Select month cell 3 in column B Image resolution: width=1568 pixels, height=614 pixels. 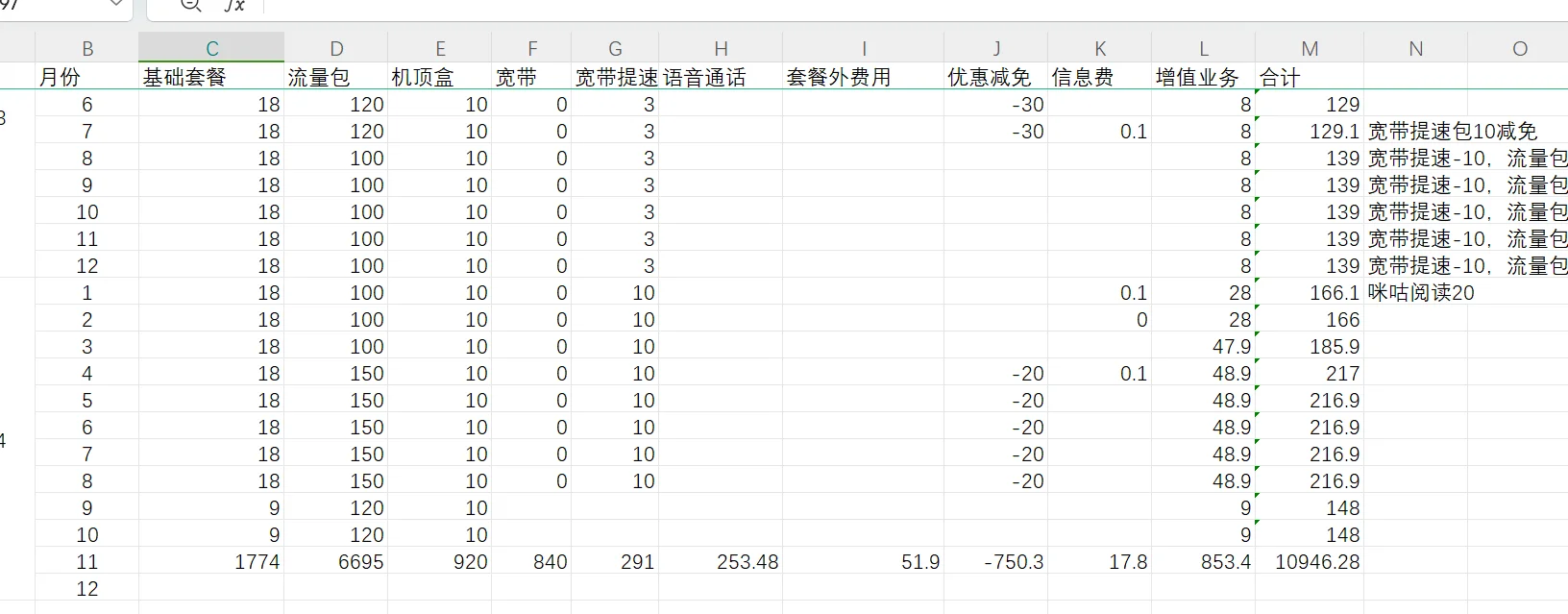pos(87,347)
